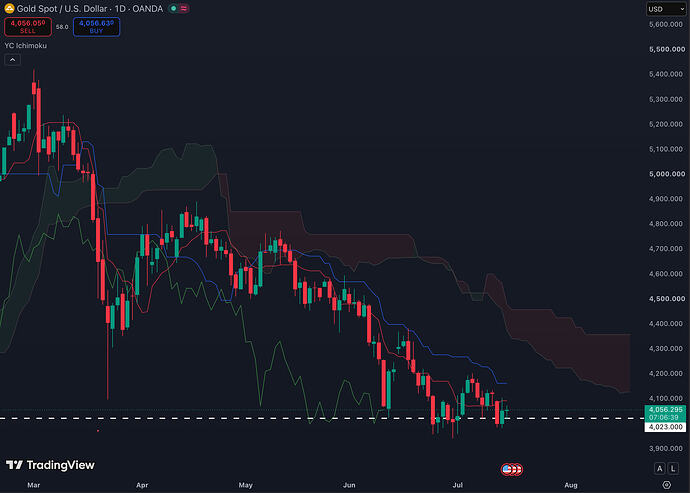Screen dimensions: 690x493
Task: Click the 4,500.000 price axis label
Action: click(667, 298)
